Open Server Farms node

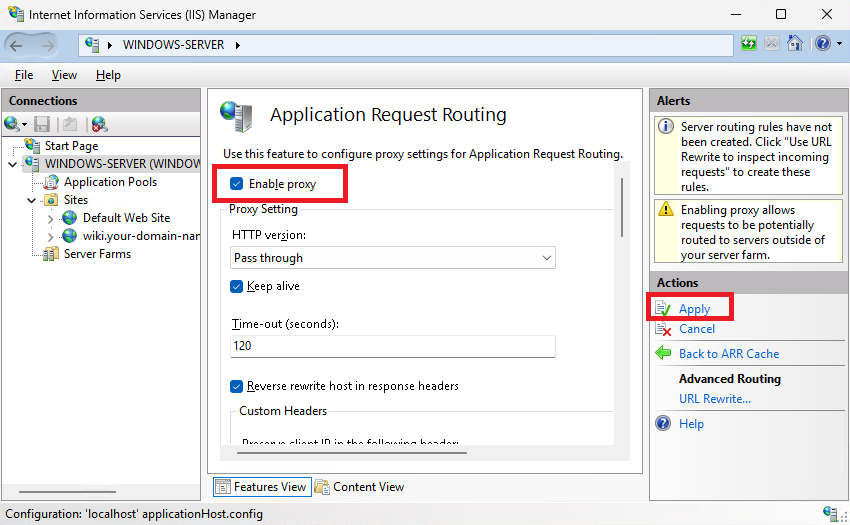[x=97, y=254]
